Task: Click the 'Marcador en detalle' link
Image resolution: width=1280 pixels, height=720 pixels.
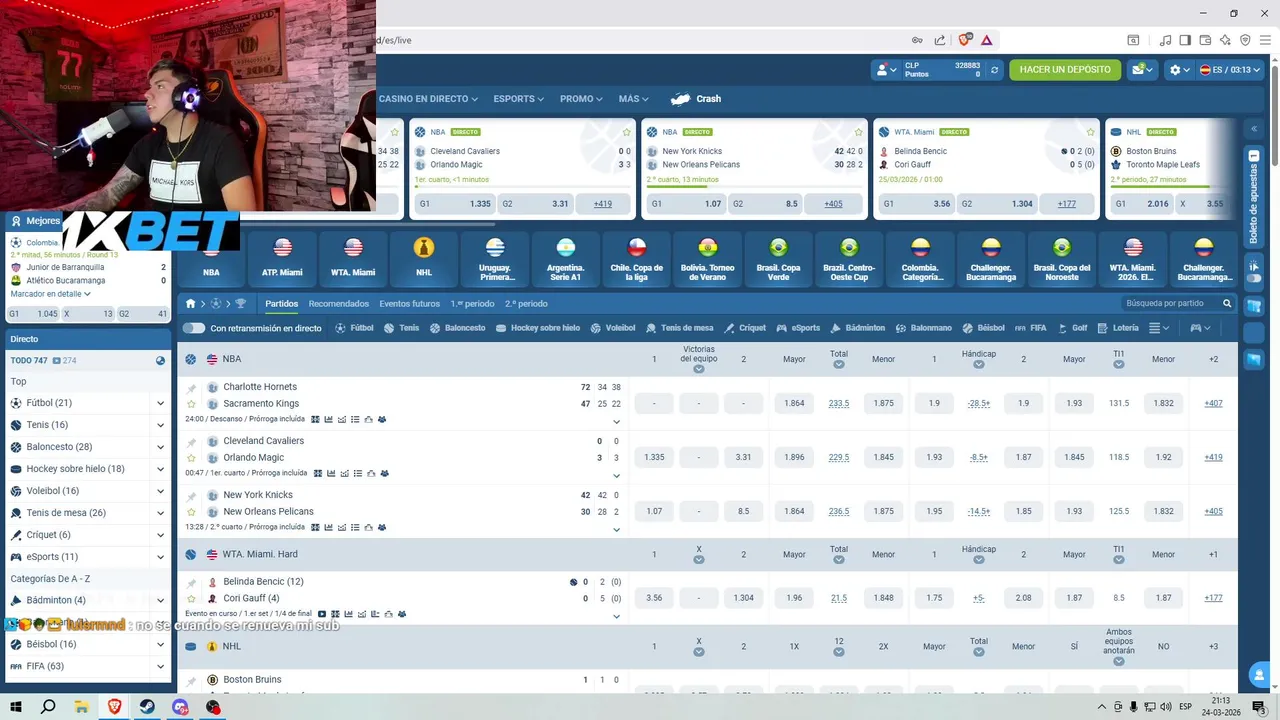Action: [x=50, y=294]
